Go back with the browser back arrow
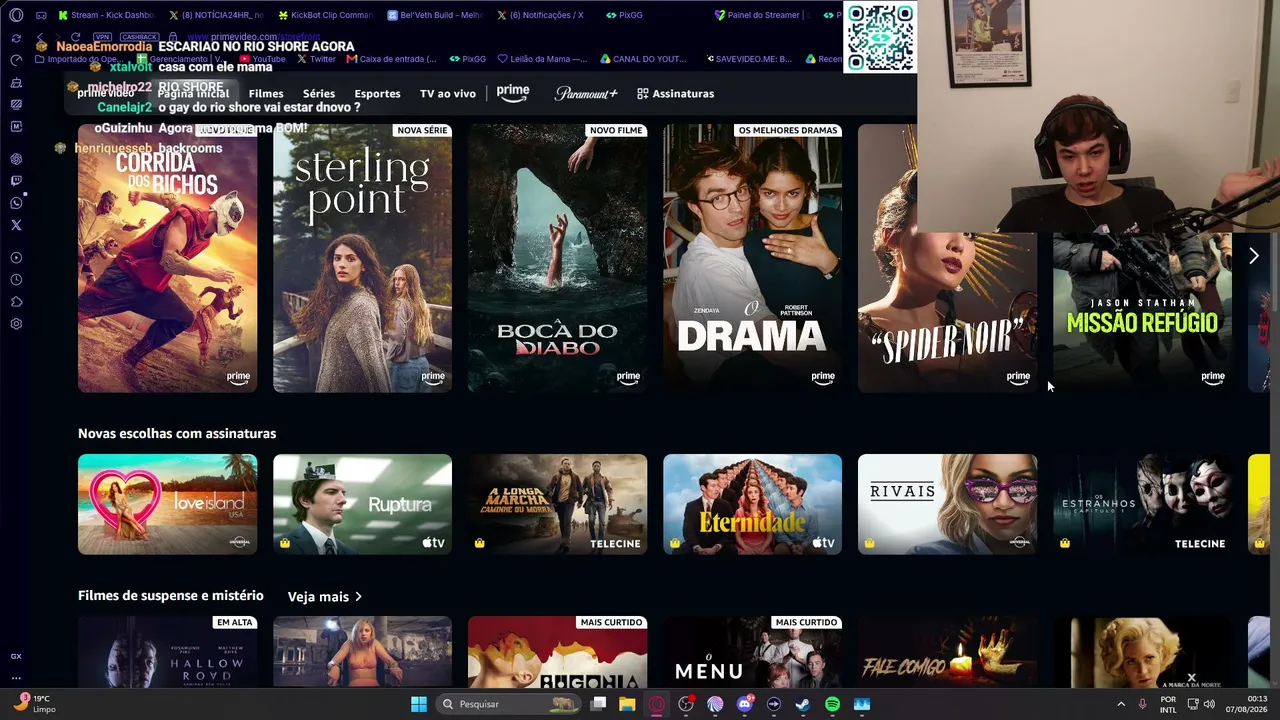1280x720 pixels. (40, 37)
